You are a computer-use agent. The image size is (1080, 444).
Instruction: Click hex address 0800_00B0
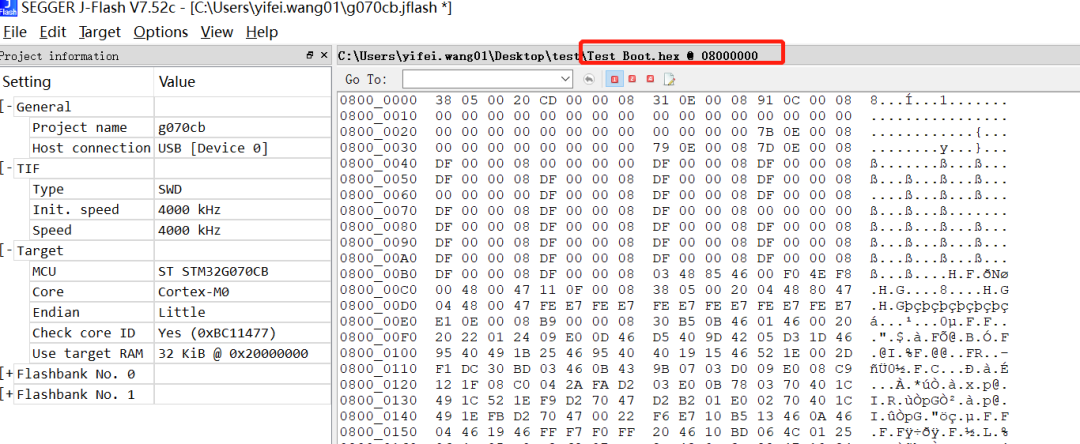click(379, 273)
